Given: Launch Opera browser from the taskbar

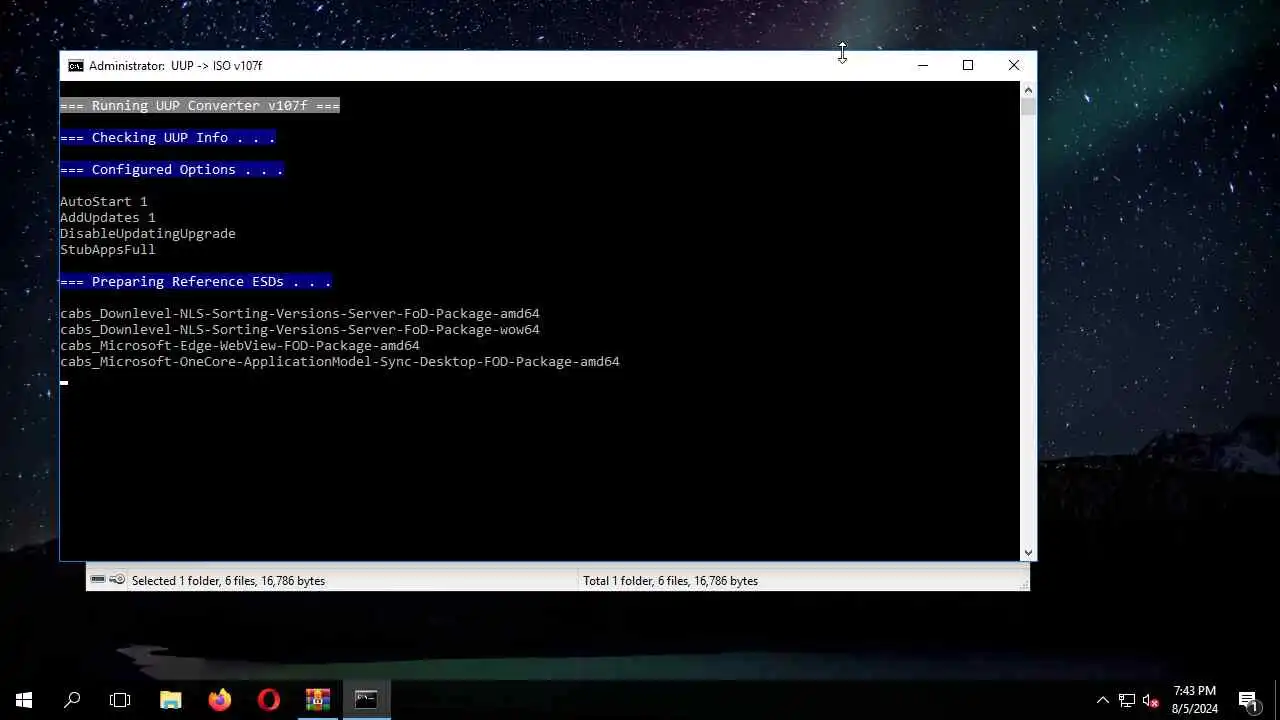Looking at the screenshot, I should (268, 700).
